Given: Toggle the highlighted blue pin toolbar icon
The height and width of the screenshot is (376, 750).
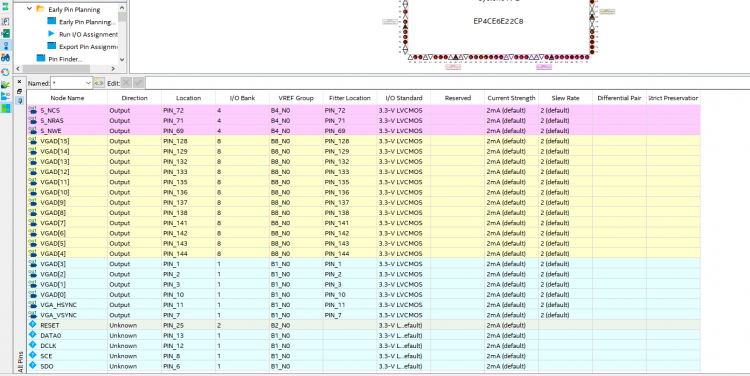Looking at the screenshot, I should click(5, 46).
